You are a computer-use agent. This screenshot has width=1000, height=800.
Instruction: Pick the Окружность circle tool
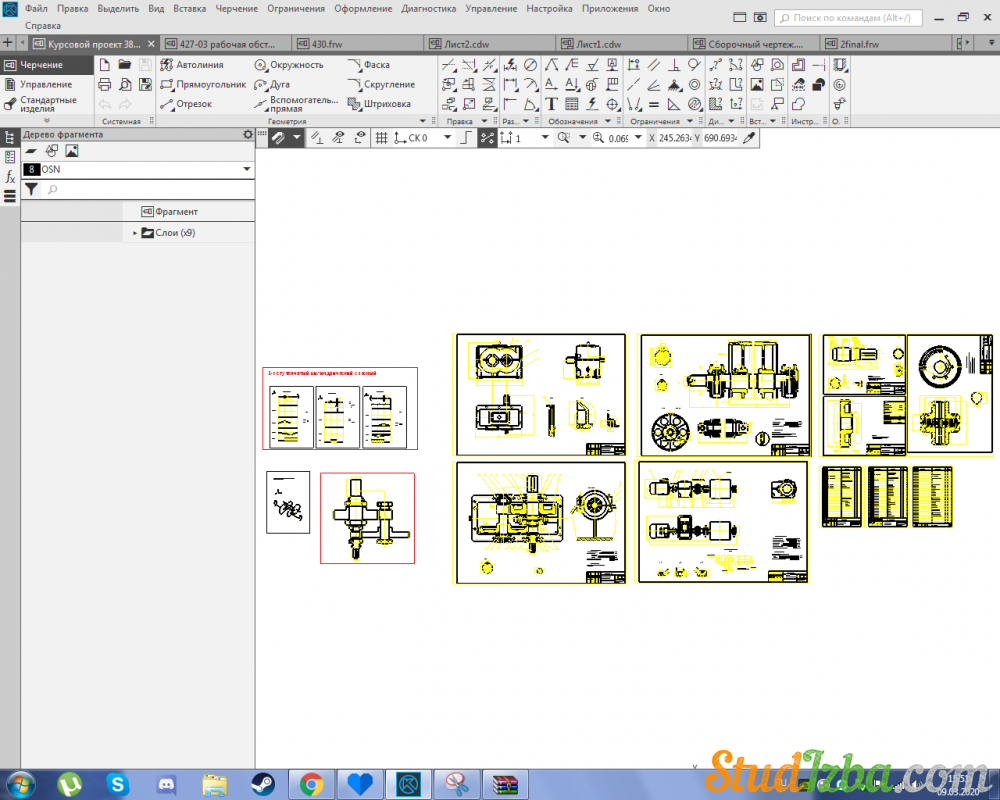pos(289,65)
